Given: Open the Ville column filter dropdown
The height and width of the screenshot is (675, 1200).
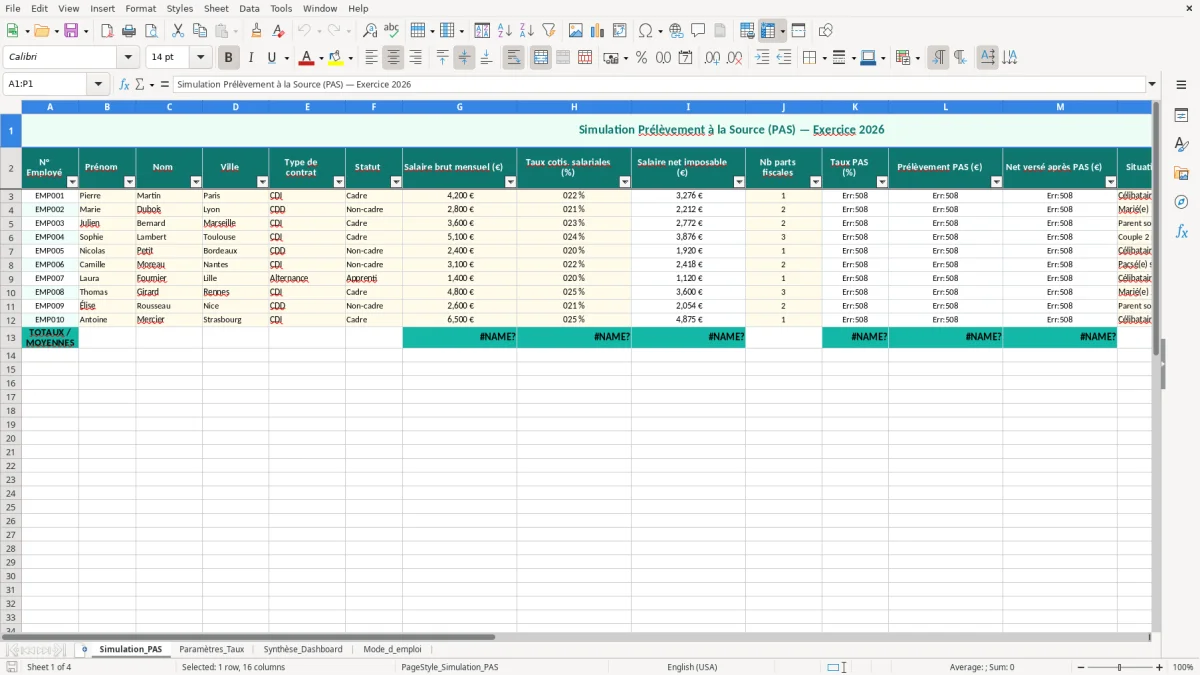Looking at the screenshot, I should coord(262,182).
